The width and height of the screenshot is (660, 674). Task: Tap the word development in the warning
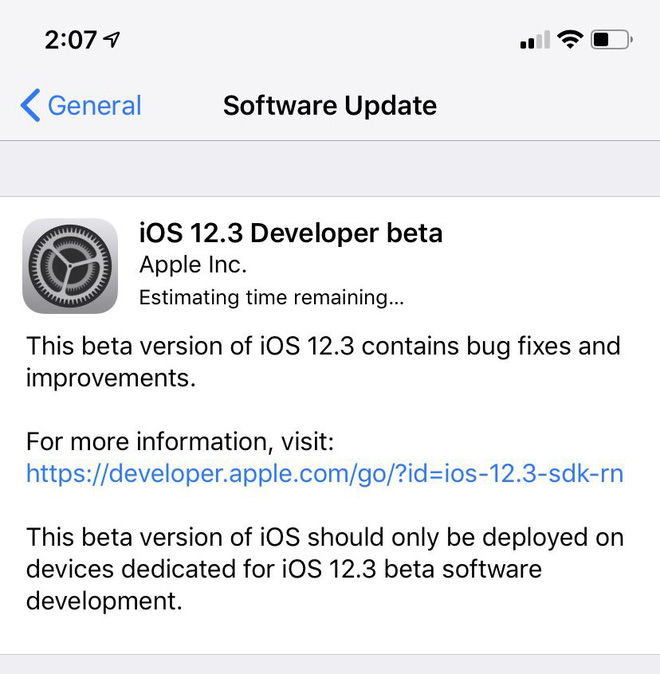pyautogui.click(x=104, y=600)
